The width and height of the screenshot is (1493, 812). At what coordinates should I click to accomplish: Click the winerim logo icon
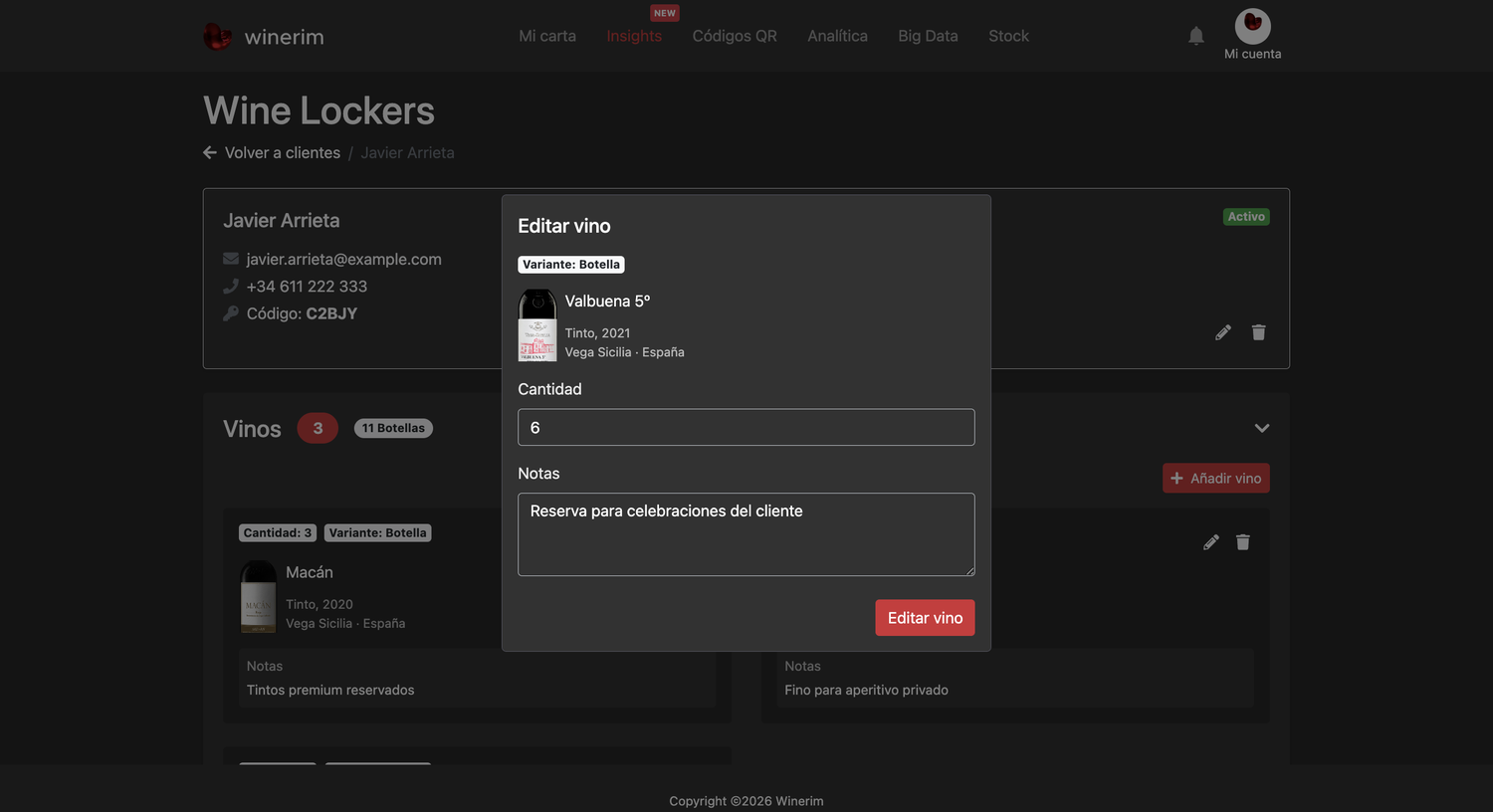(x=217, y=37)
